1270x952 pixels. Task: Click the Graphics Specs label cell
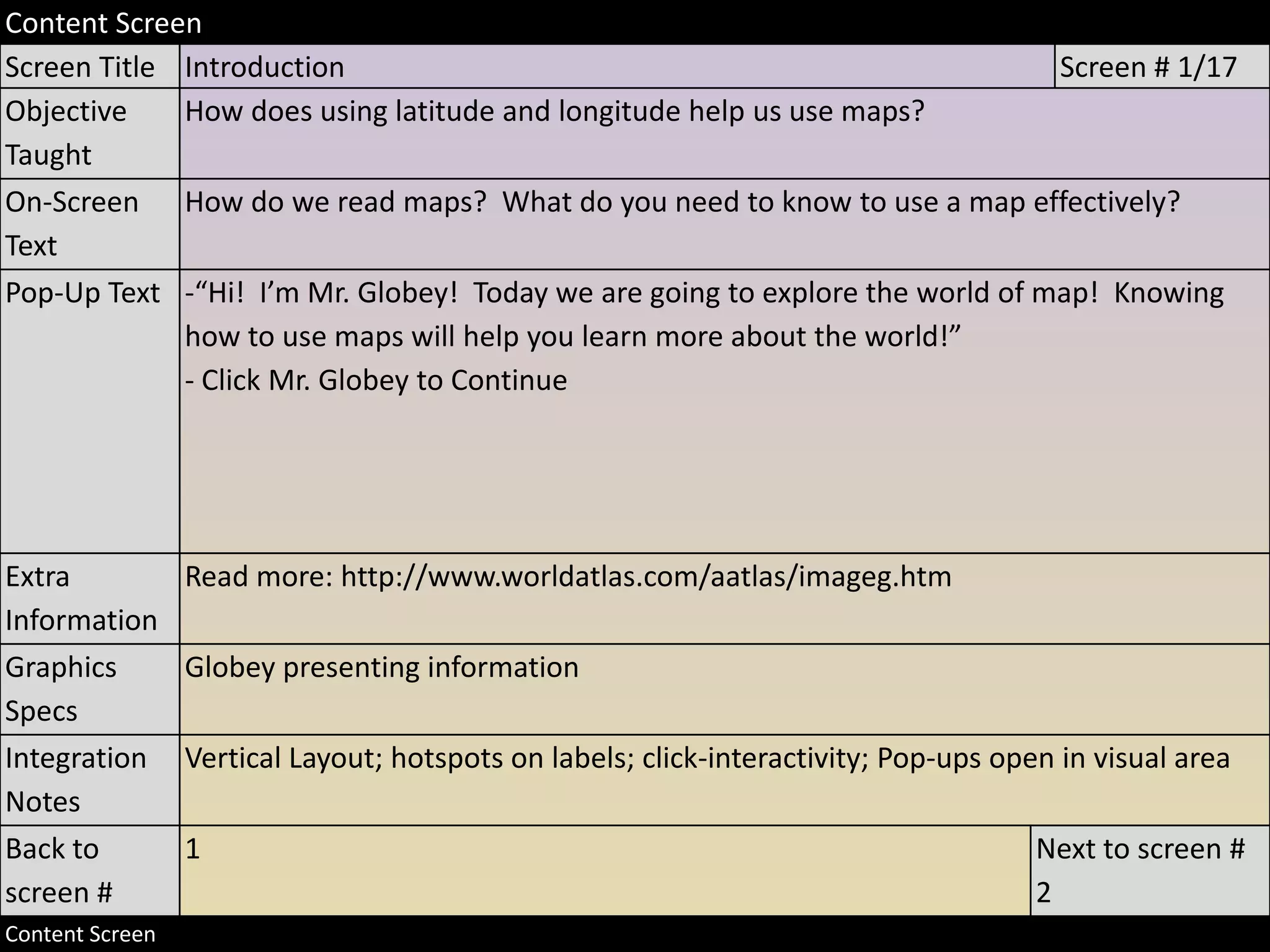(90, 689)
